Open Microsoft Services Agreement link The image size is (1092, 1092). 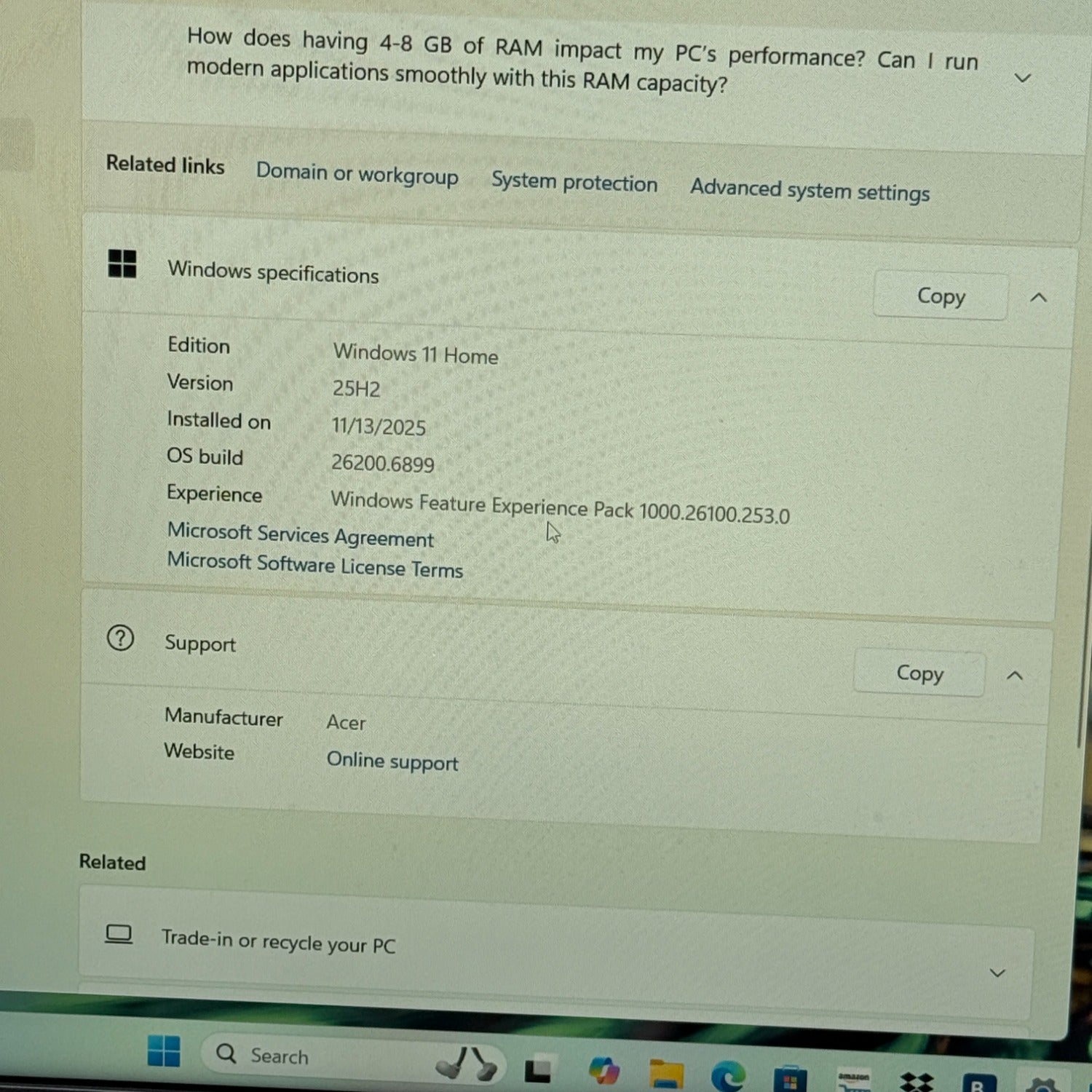pos(300,535)
